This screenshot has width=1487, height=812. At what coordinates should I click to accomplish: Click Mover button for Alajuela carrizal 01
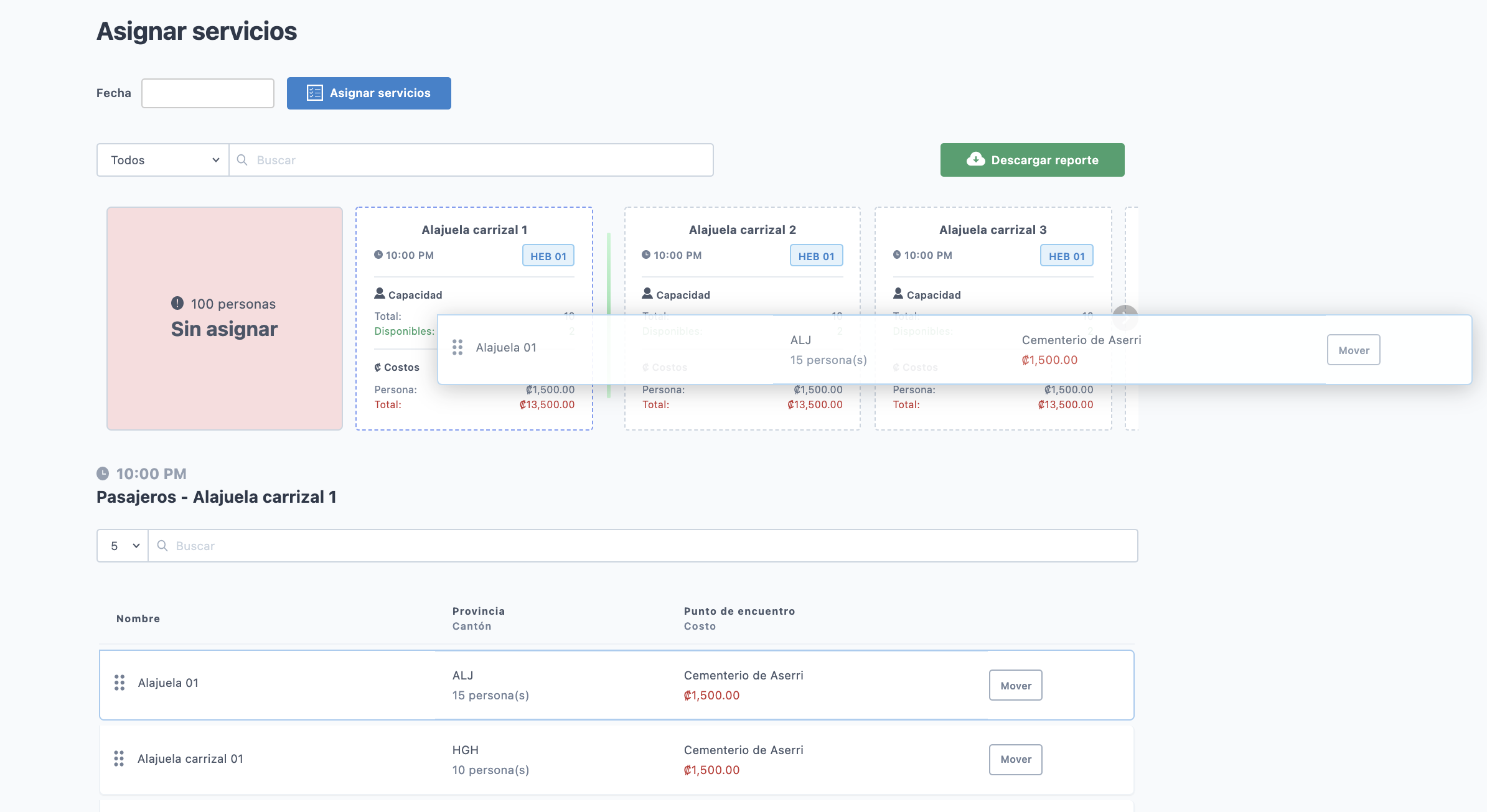[x=1015, y=759]
